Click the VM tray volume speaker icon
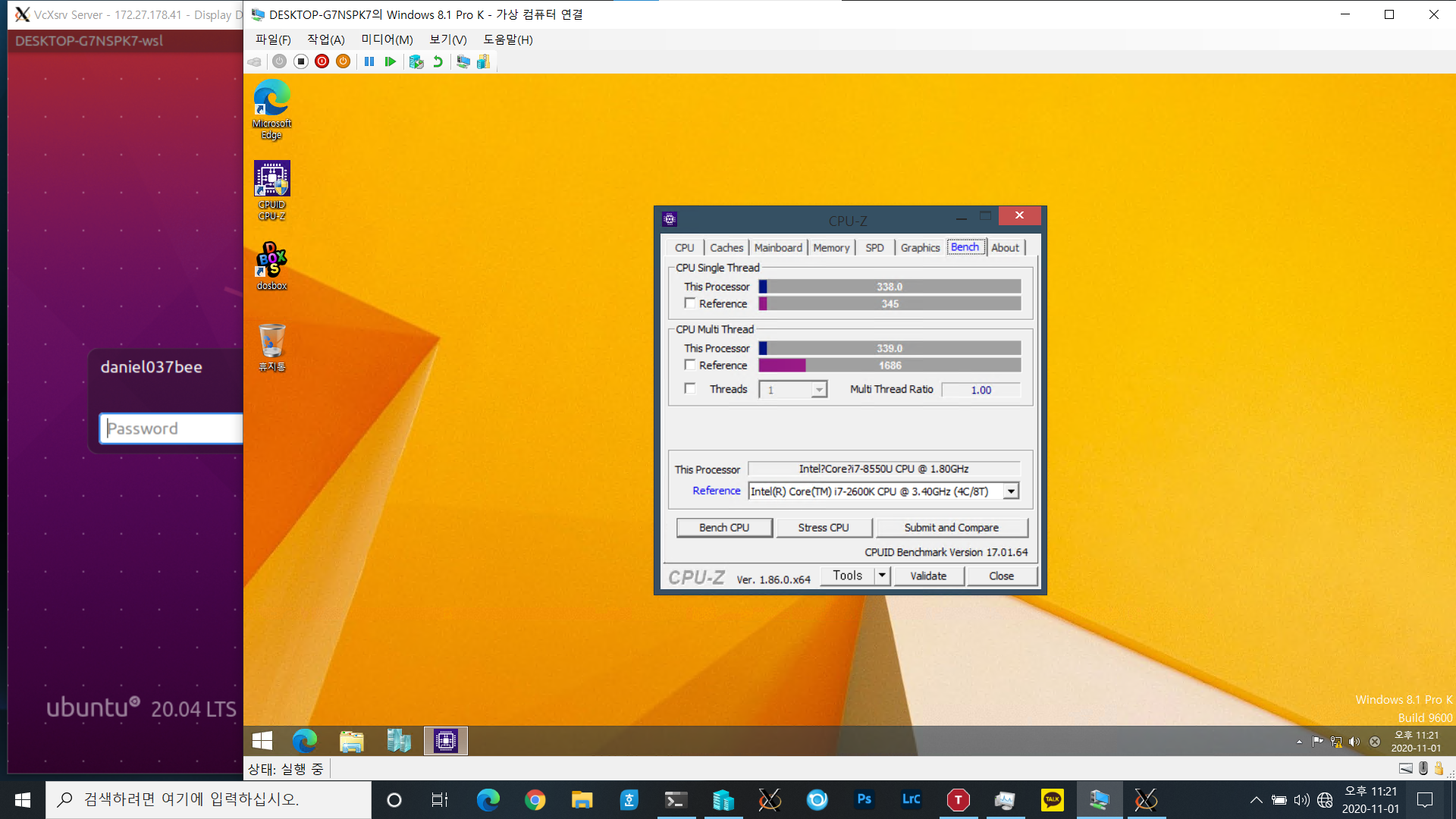 pos(1354,742)
